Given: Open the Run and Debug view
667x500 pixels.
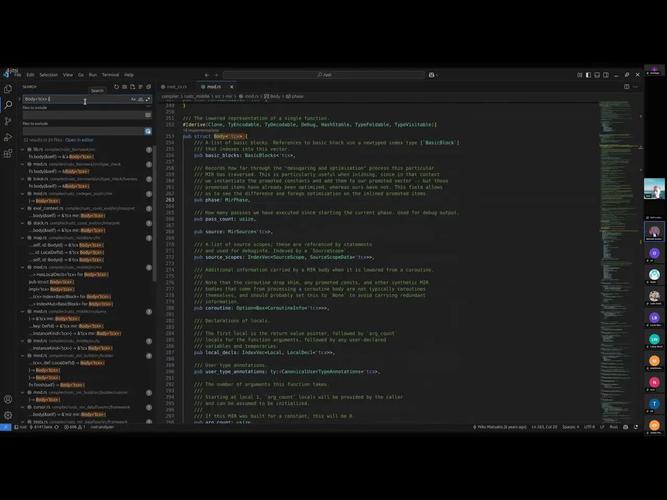Looking at the screenshot, I should [8, 137].
